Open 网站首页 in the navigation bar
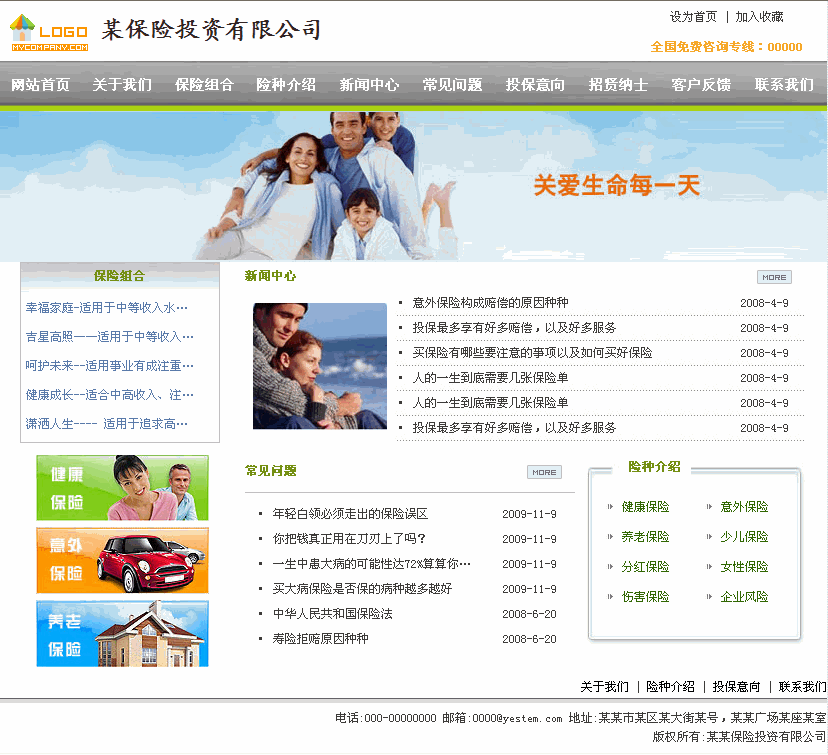This screenshot has width=828, height=755. 40,85
